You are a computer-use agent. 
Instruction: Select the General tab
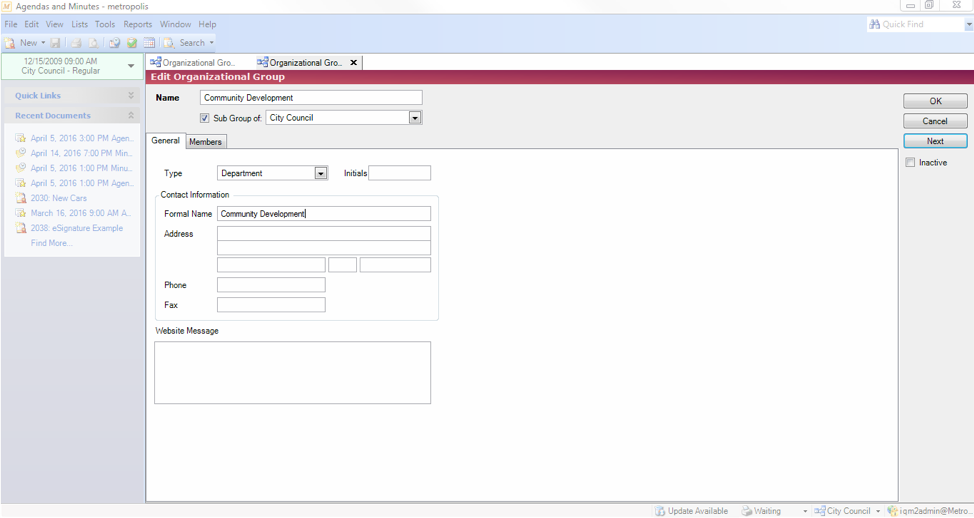coord(165,141)
